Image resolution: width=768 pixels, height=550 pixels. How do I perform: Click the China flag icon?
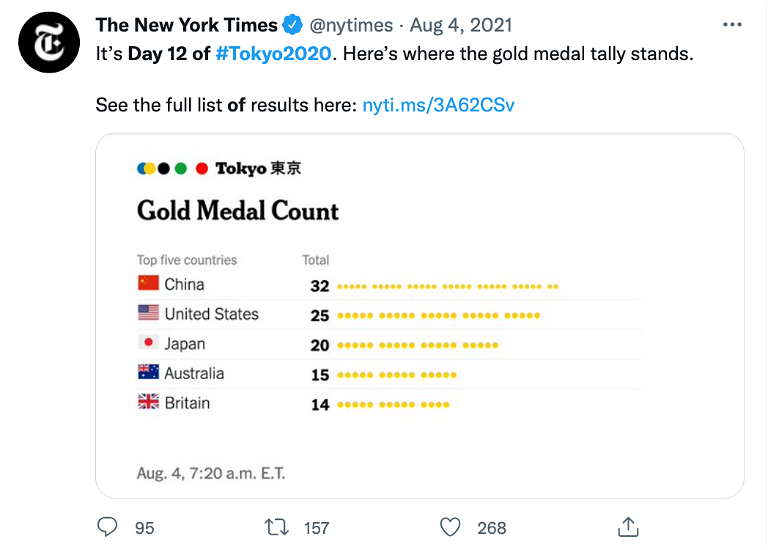click(148, 283)
